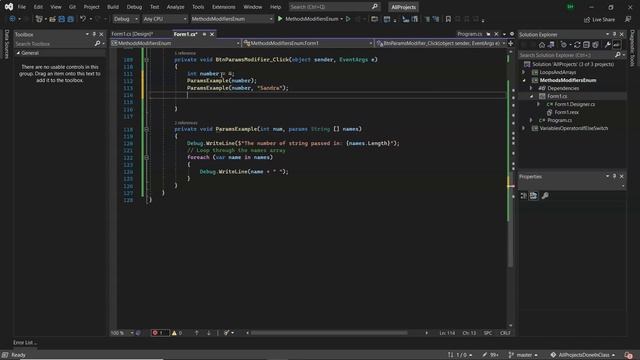Screen dimensions: 640x360
Task: Click the Visual Studio logo icon
Action: [x=9, y=7]
